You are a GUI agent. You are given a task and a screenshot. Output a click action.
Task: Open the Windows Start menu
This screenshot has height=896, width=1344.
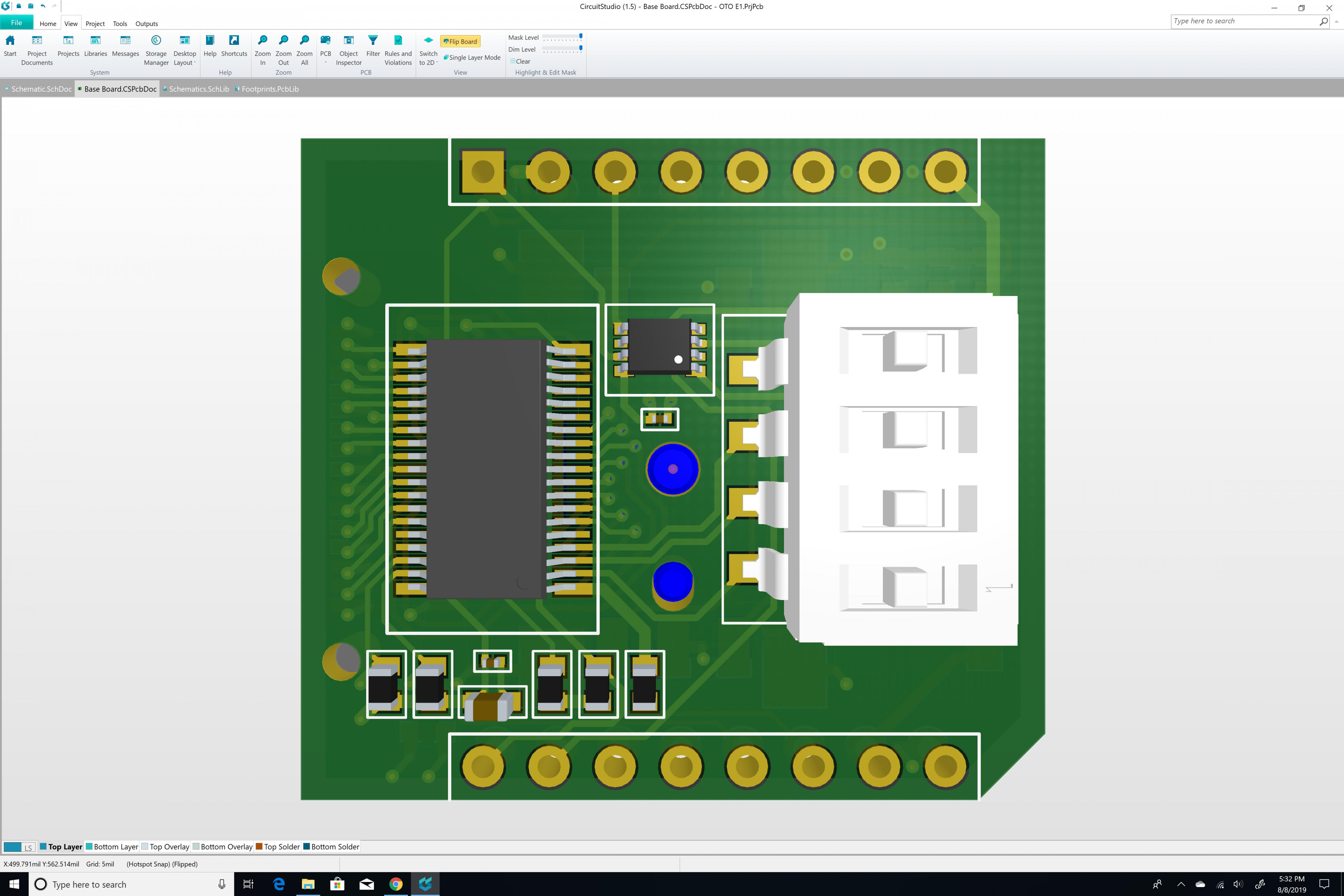pyautogui.click(x=14, y=884)
